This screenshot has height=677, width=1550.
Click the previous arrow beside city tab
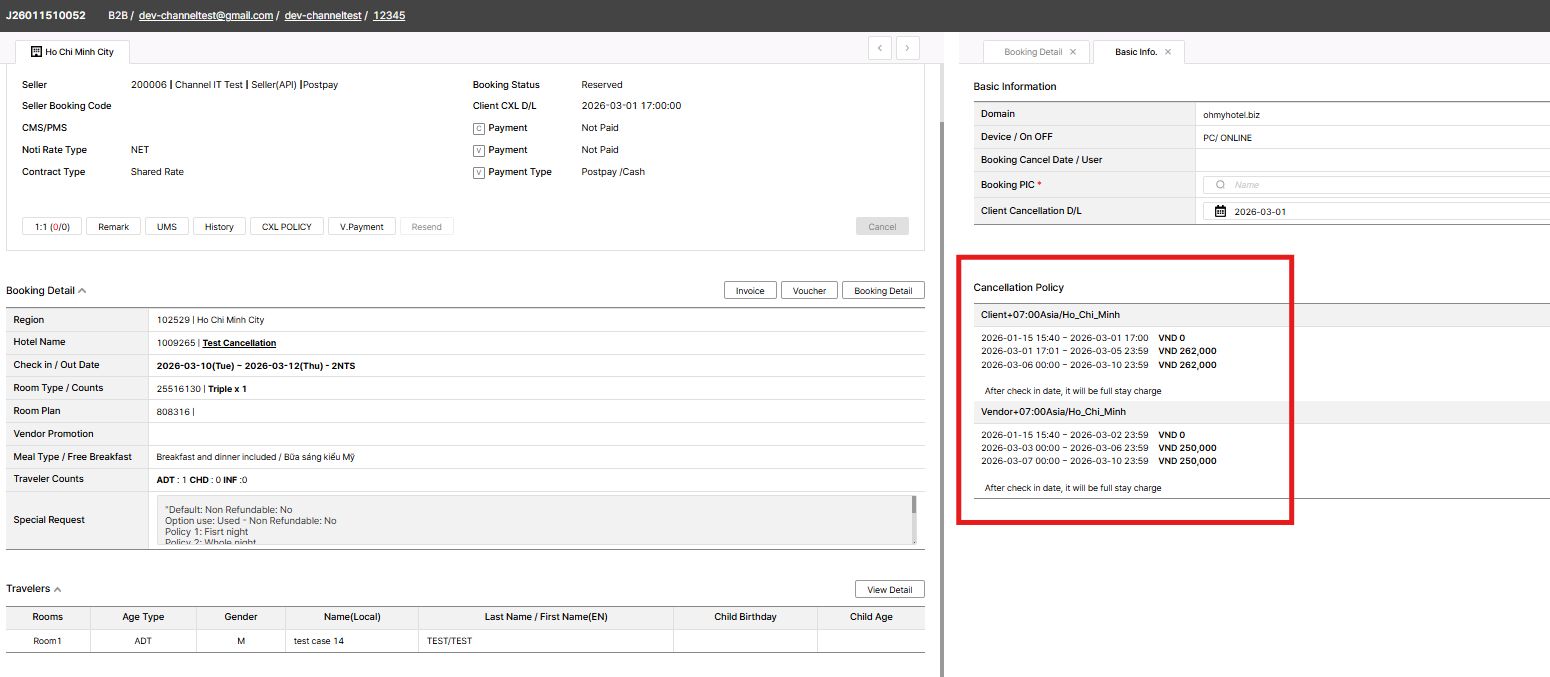click(880, 48)
